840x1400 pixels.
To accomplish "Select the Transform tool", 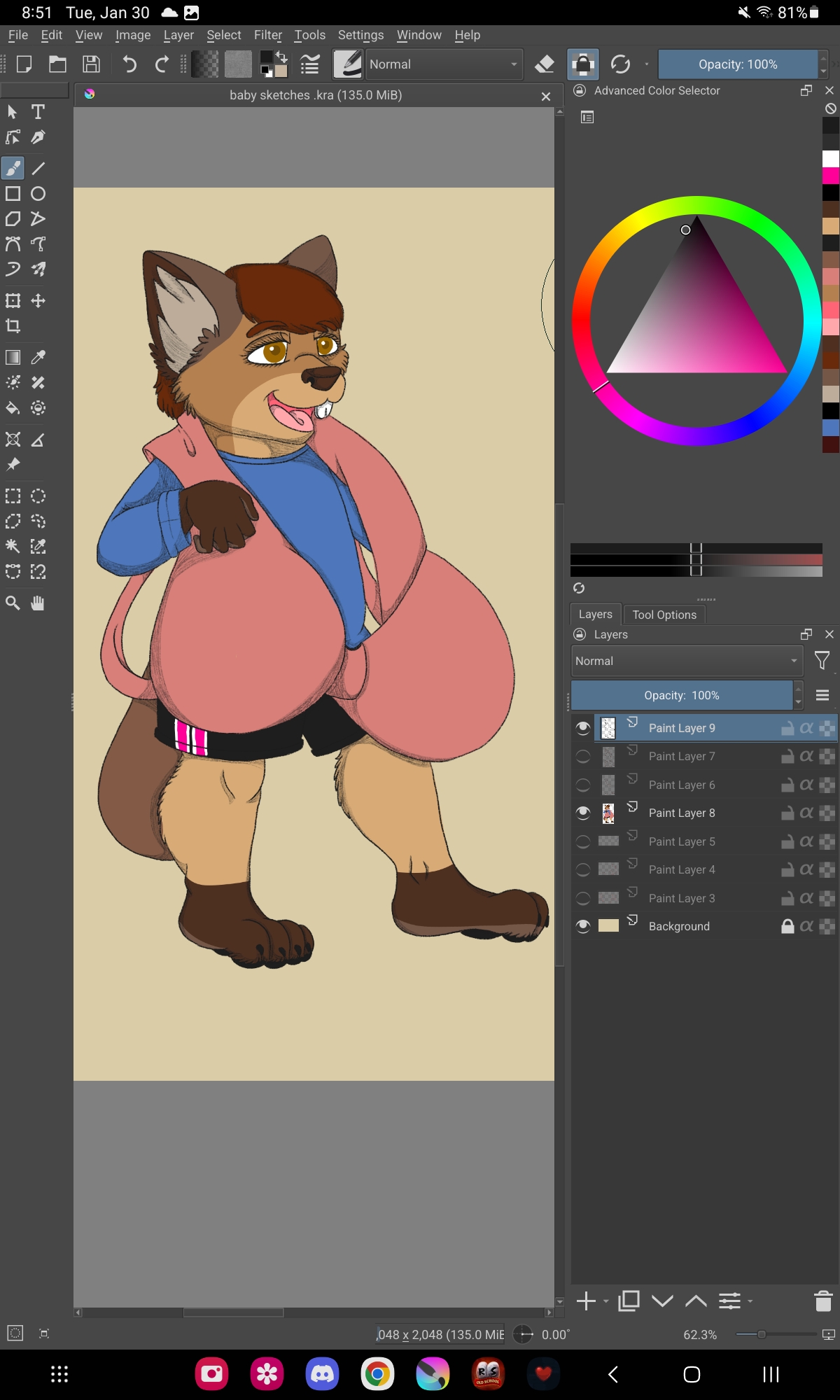I will coord(13,301).
